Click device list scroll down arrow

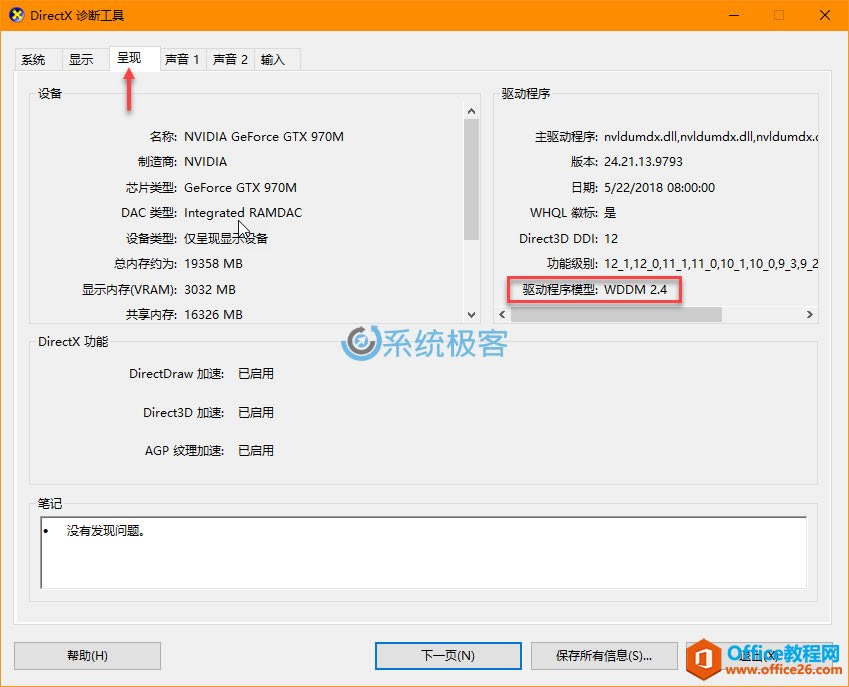tap(471, 315)
